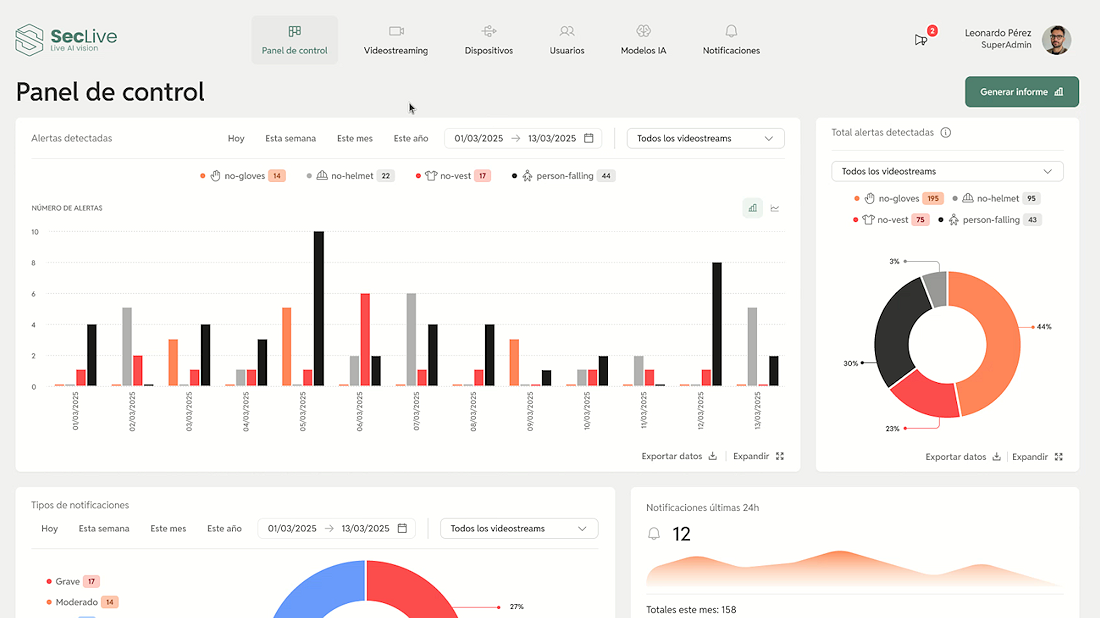Expand the total alerts donut chart
The image size is (1100, 618).
coord(1038,457)
